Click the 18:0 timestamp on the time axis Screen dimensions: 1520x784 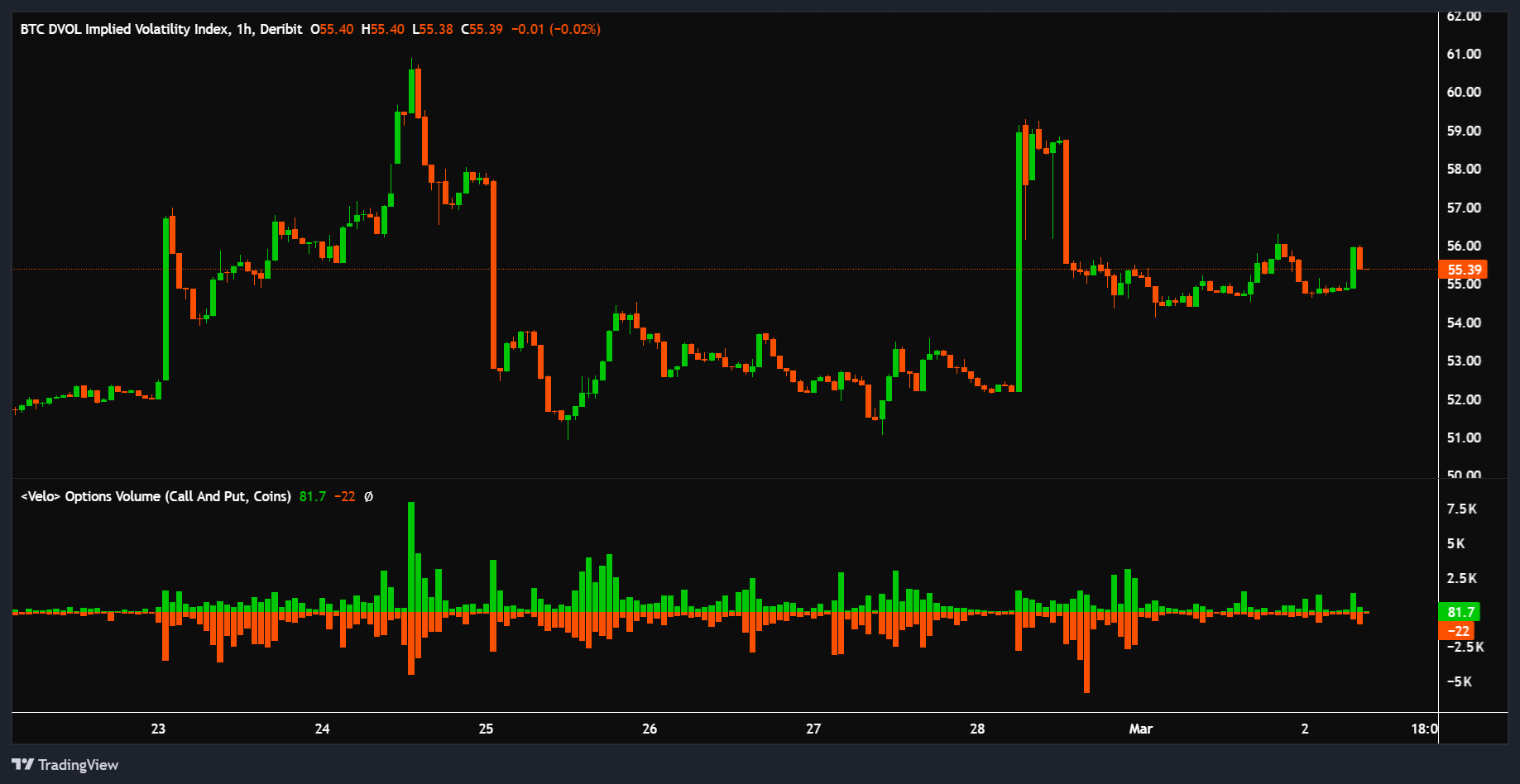click(x=1424, y=729)
